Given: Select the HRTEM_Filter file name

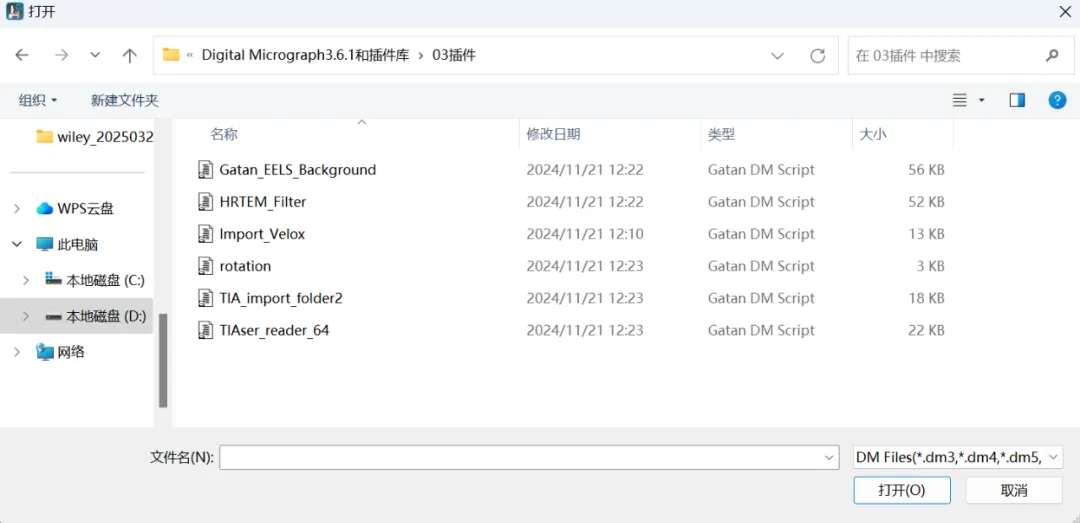Looking at the screenshot, I should coord(262,202).
